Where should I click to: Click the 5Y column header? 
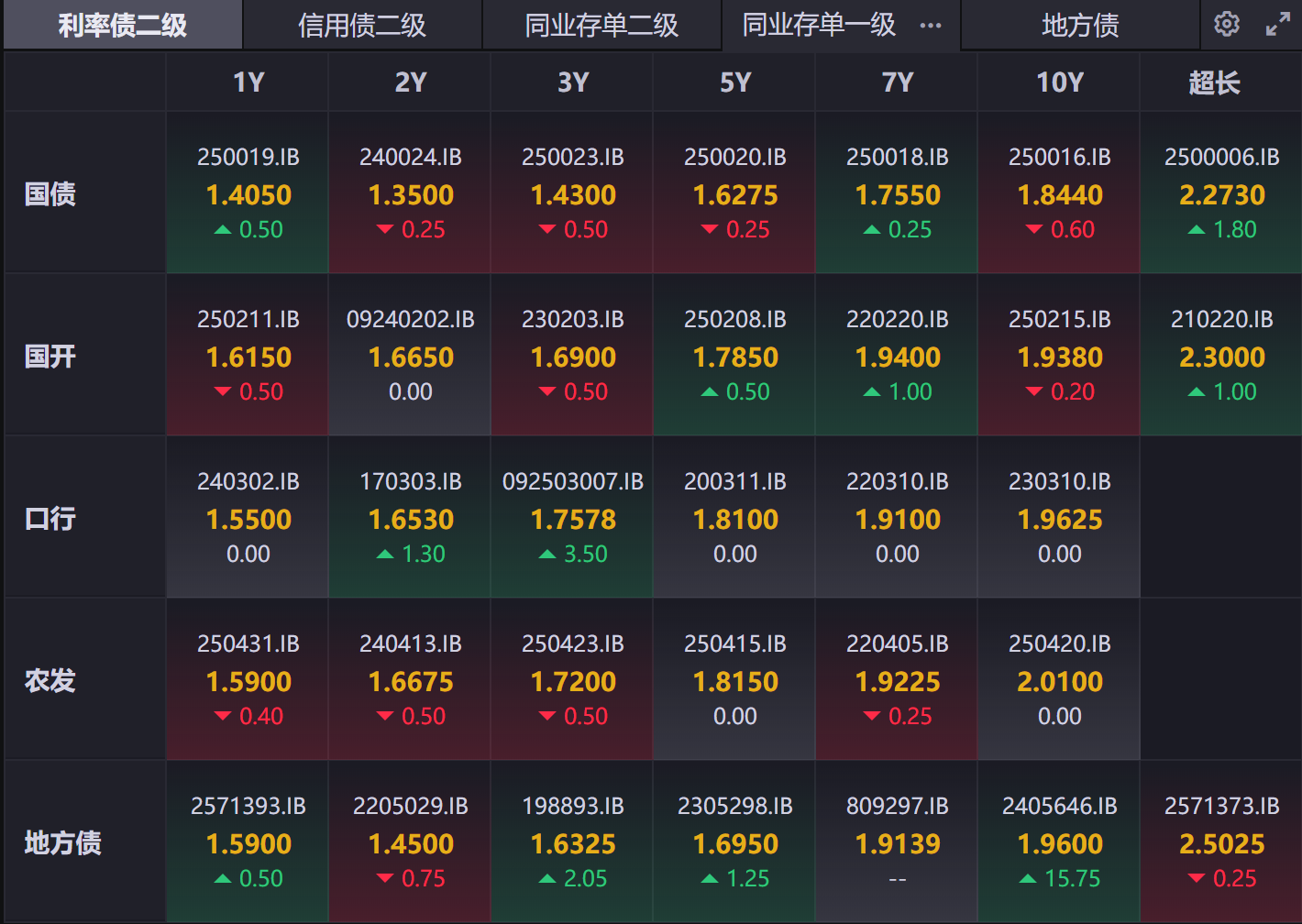coord(734,82)
